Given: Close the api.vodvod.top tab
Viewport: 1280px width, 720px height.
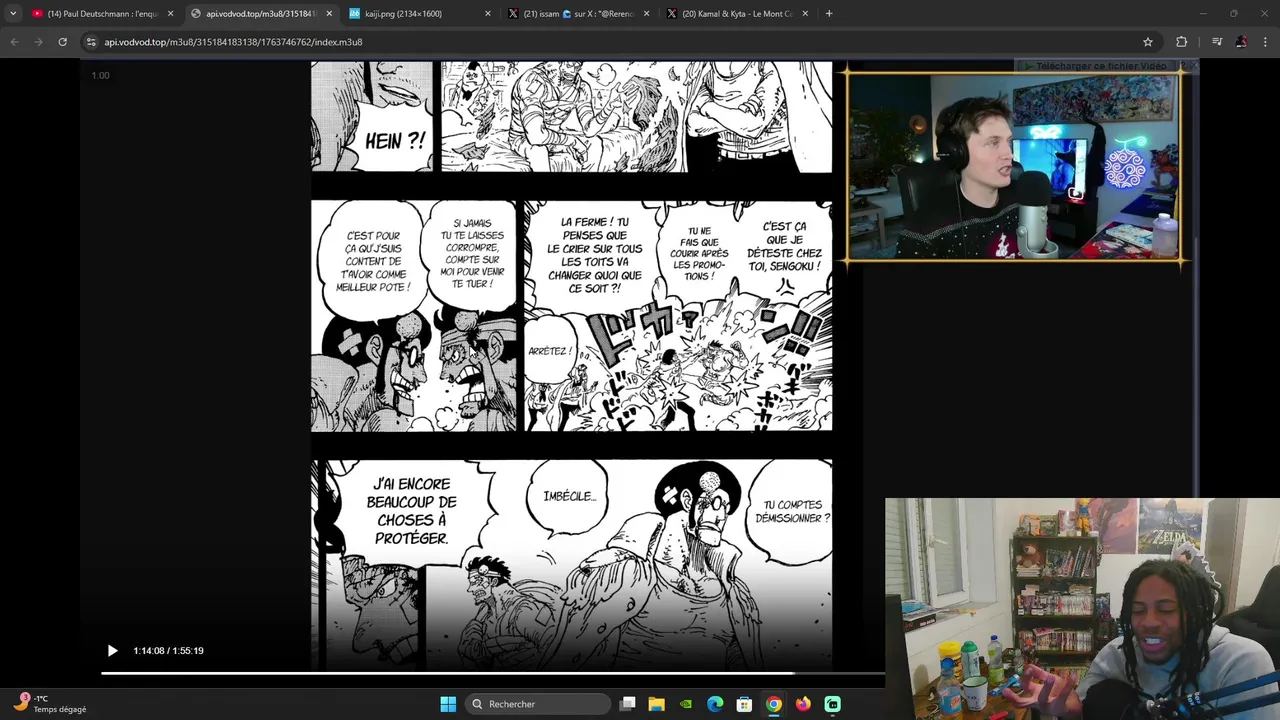Looking at the screenshot, I should coord(329,14).
